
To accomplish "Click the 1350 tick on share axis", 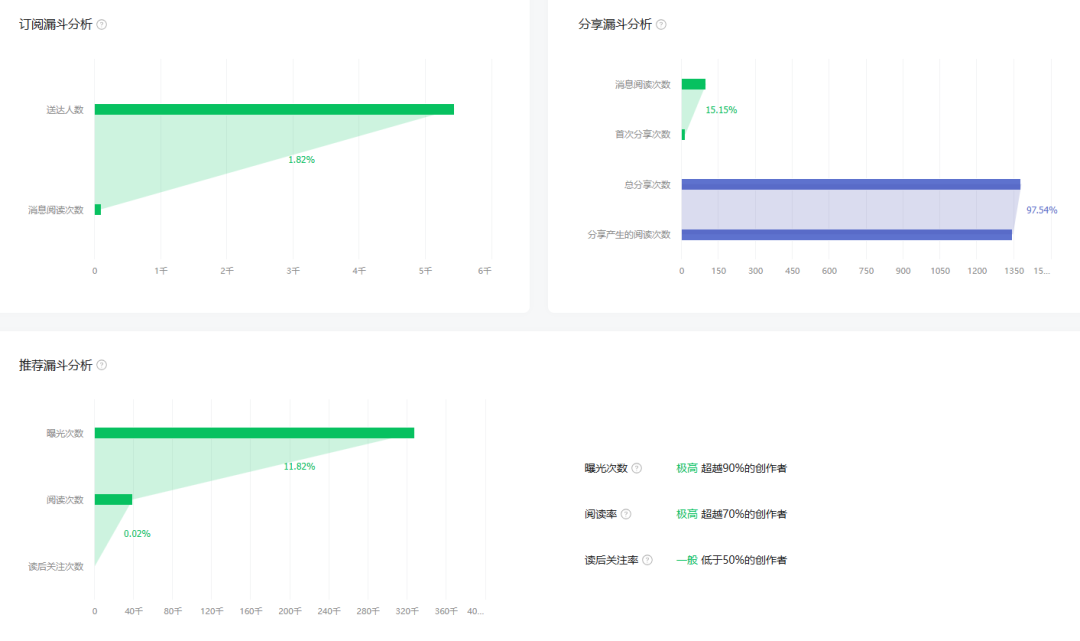I will (x=1014, y=271).
